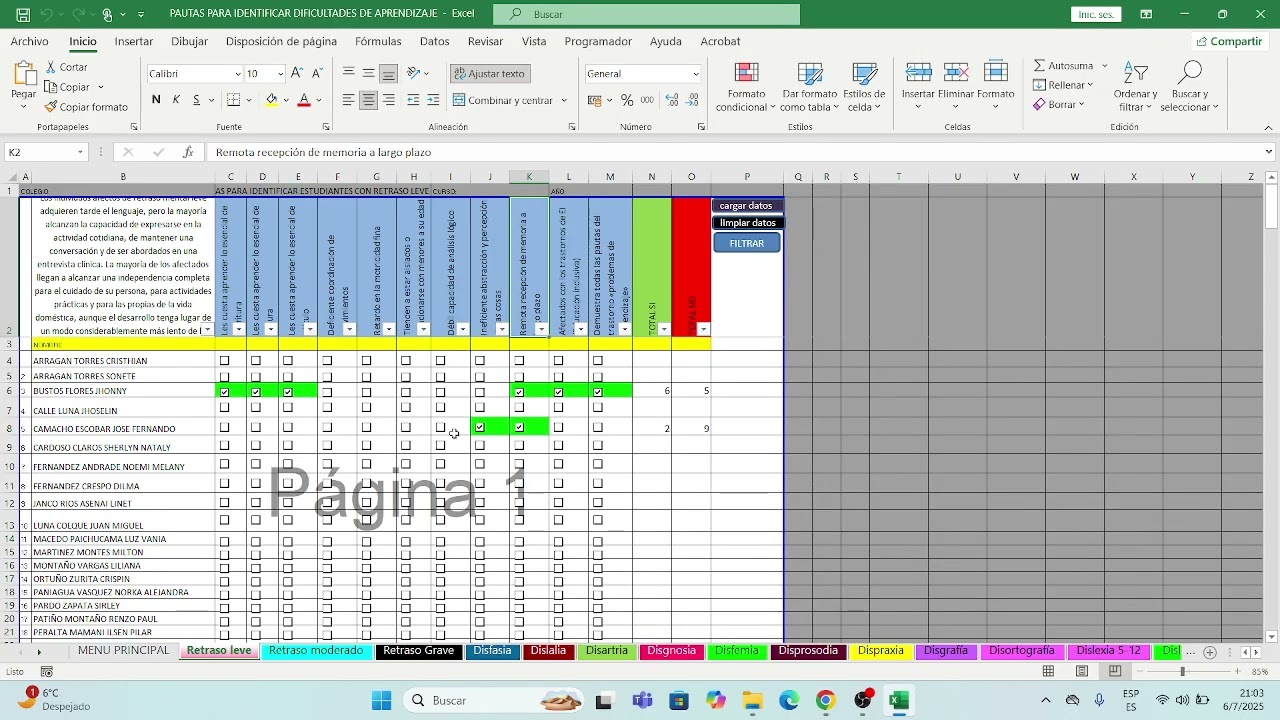The image size is (1280, 720).
Task: Open the Format (Formato) cells icon
Action: (x=995, y=72)
